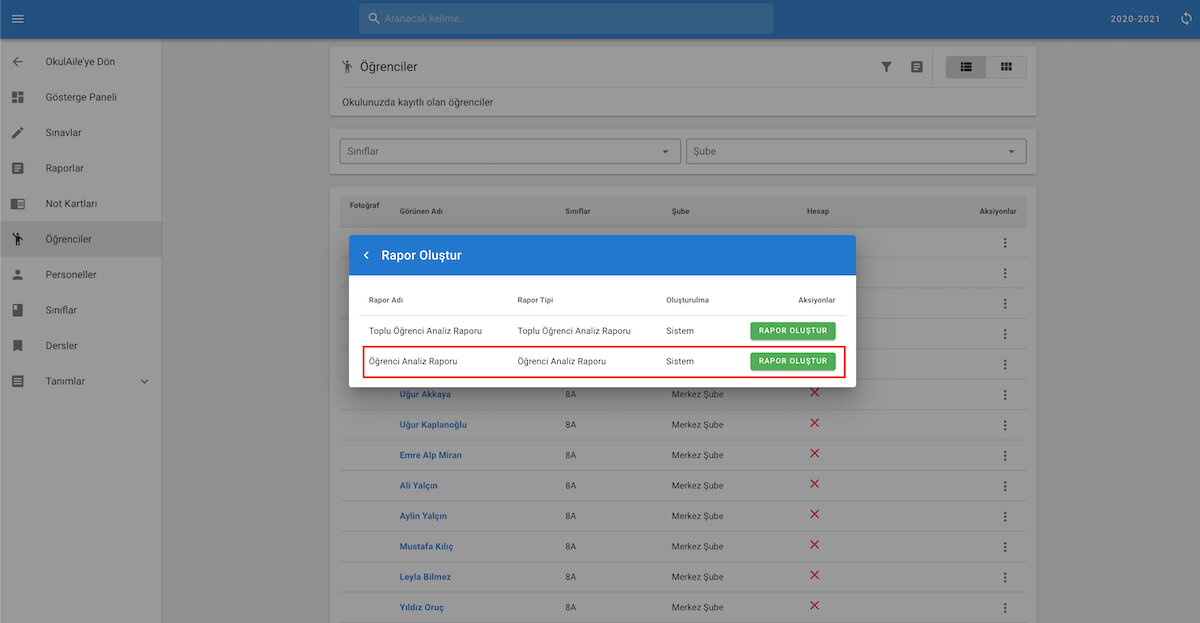The height and width of the screenshot is (623, 1200).
Task: Open actions menu for Emre Alp Miran
Action: 1005,456
